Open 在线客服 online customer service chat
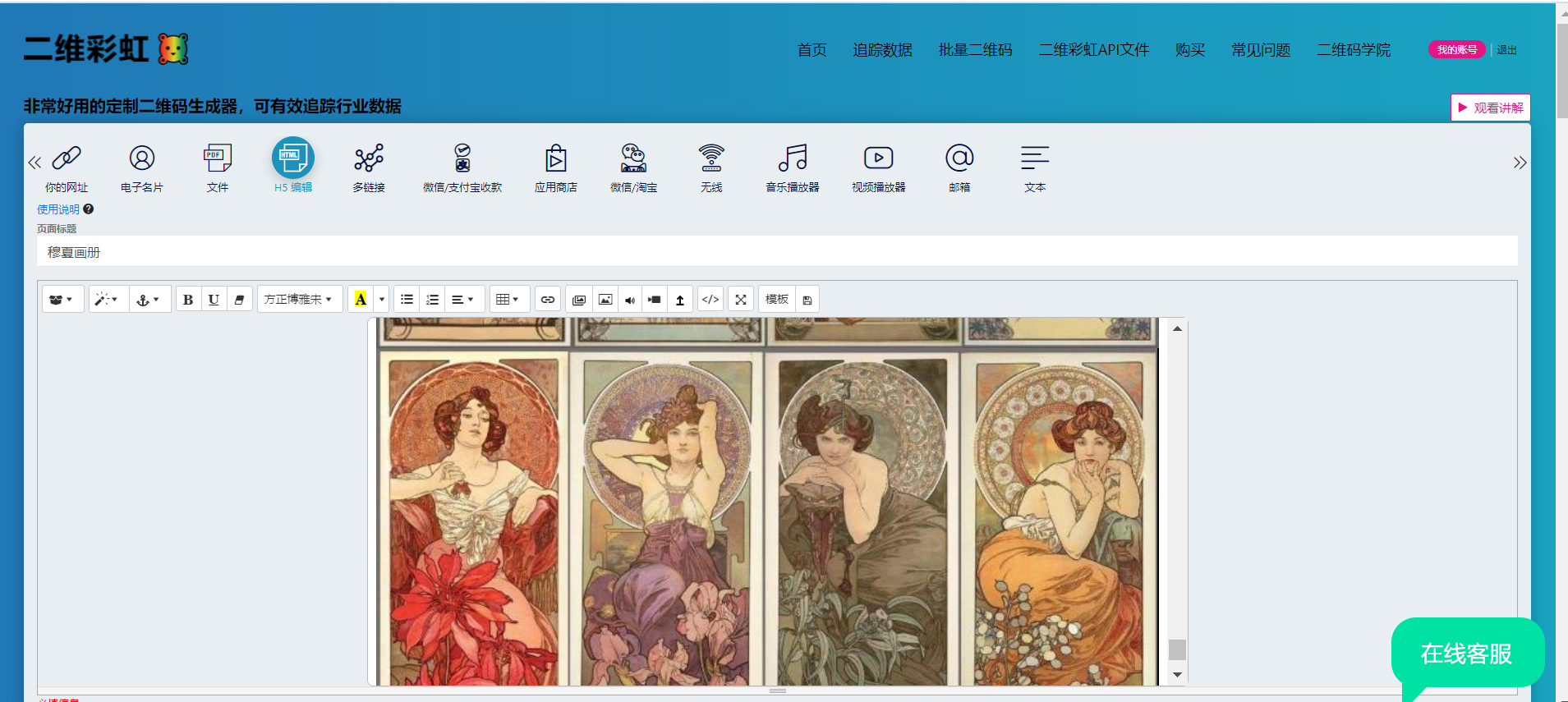 tap(1467, 654)
